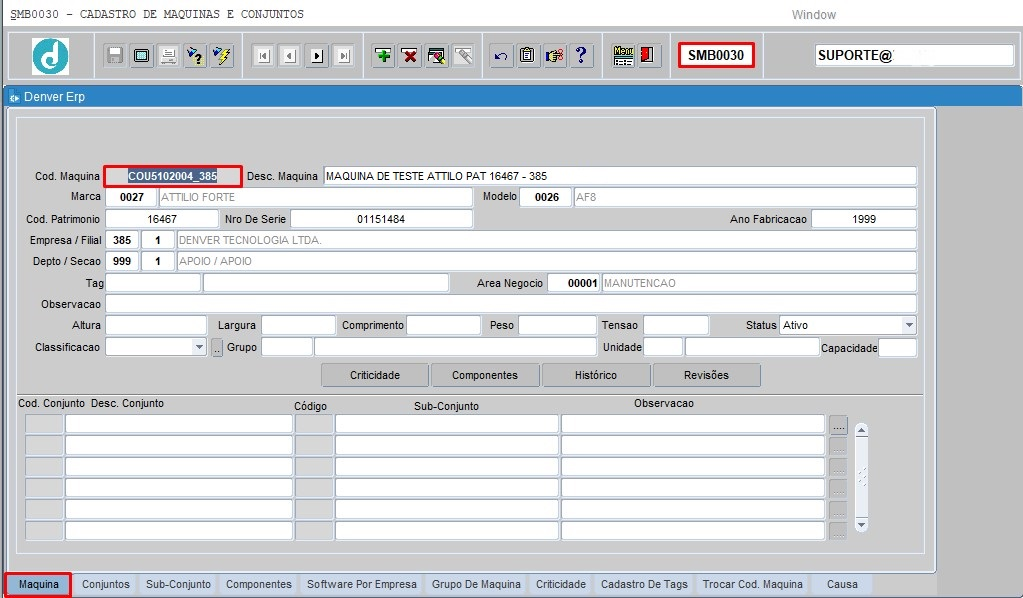
Task: Select the Grupo De Maquina tab
Action: (476, 584)
